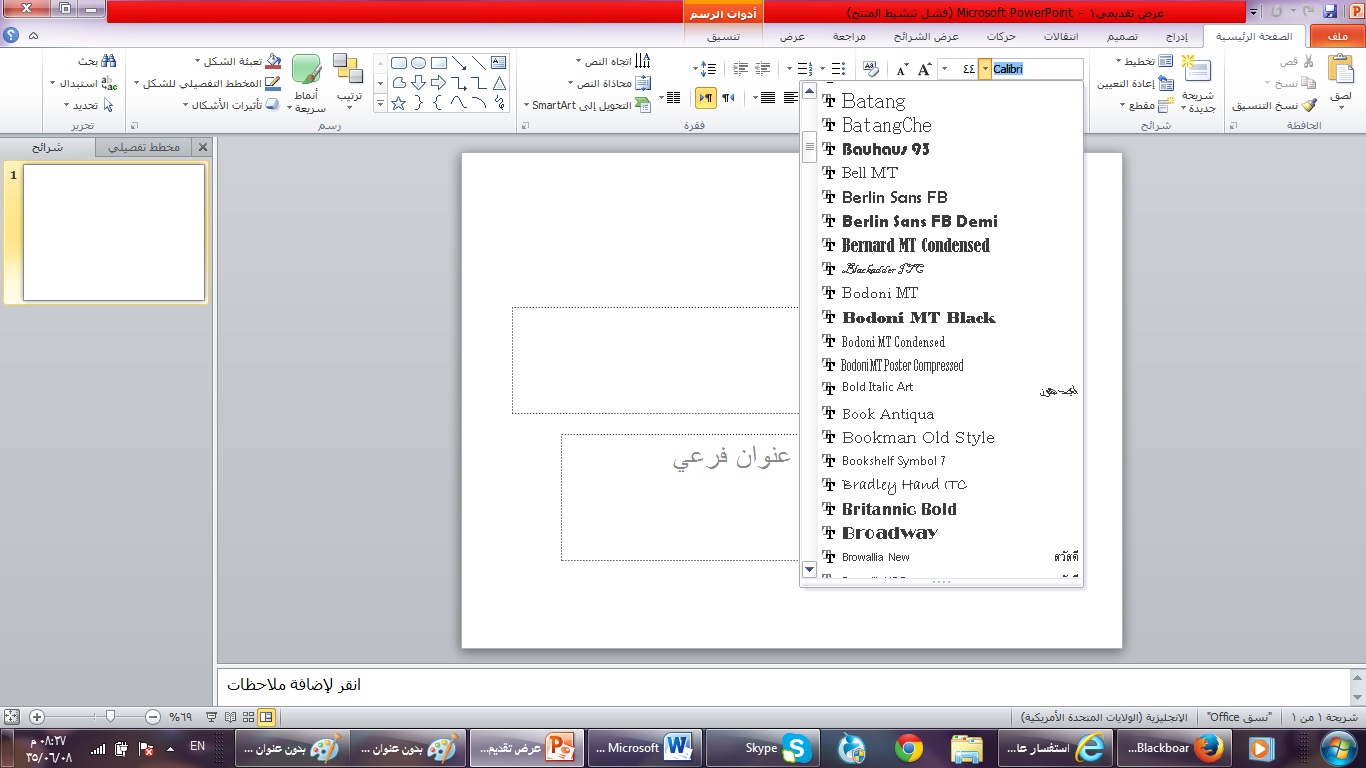
Task: Switch to Normal view in status bar
Action: tap(267, 717)
